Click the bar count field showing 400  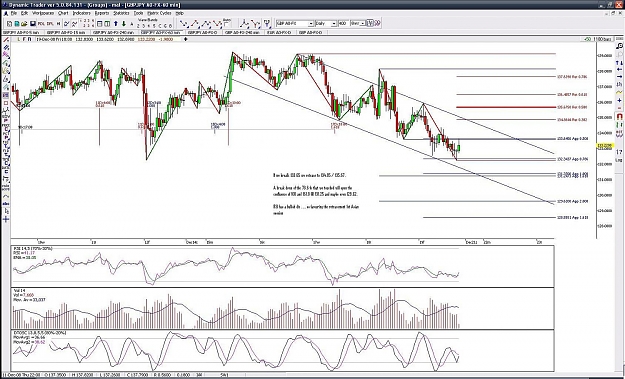[343, 24]
